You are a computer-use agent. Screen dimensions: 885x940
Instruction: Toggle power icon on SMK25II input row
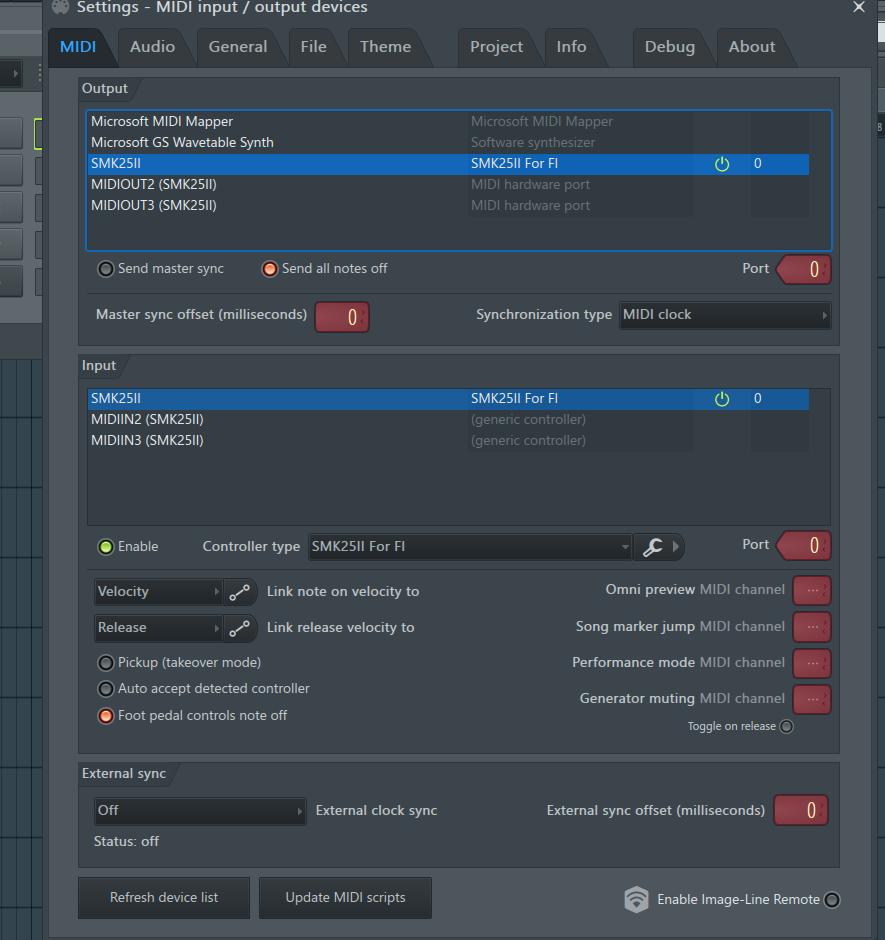(722, 399)
